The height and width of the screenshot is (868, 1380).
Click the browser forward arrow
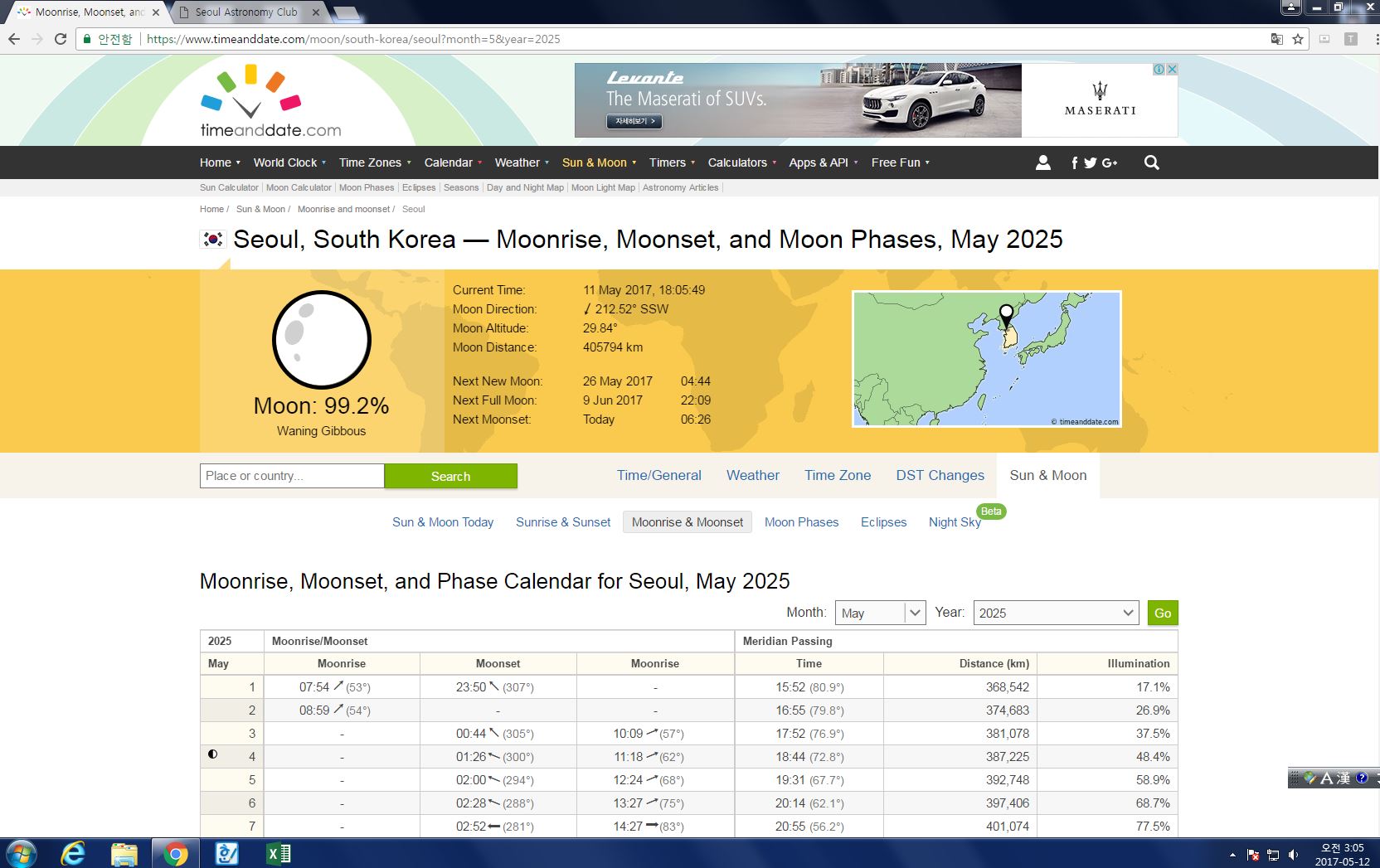37,39
